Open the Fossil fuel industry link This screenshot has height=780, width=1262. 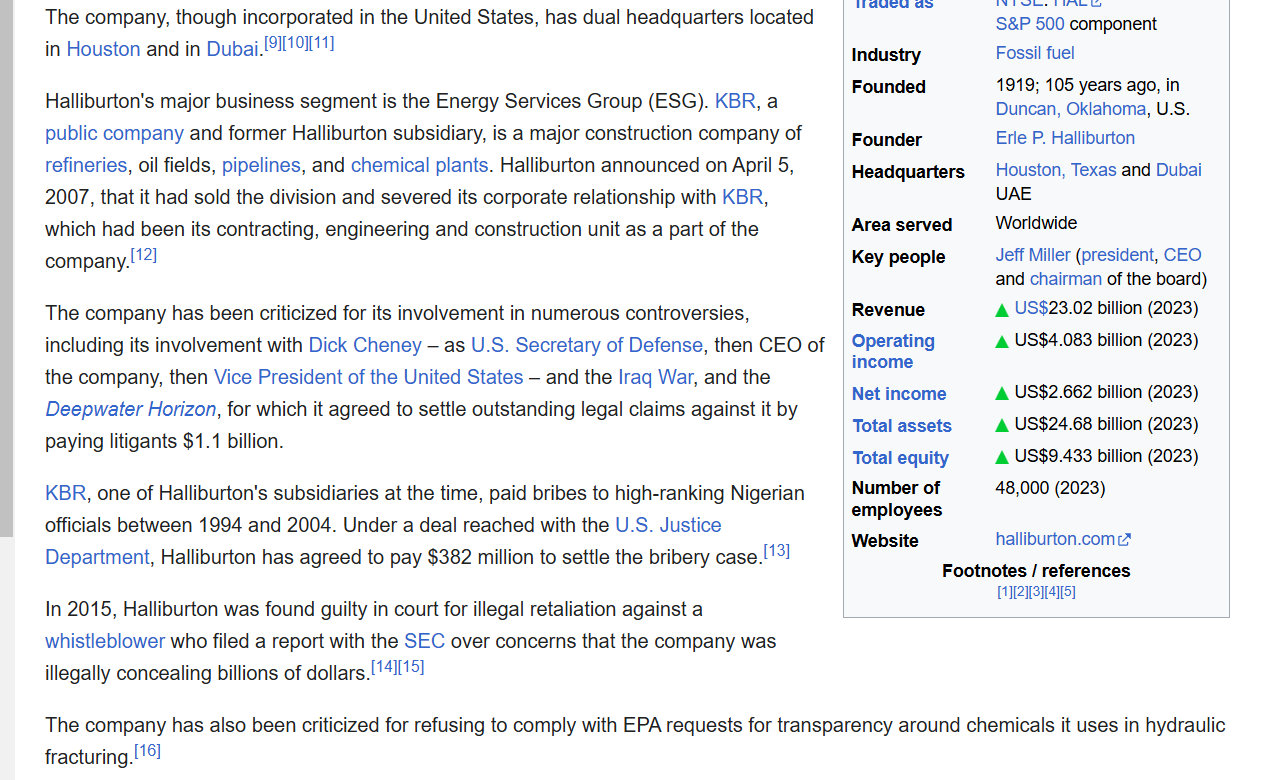point(1035,53)
